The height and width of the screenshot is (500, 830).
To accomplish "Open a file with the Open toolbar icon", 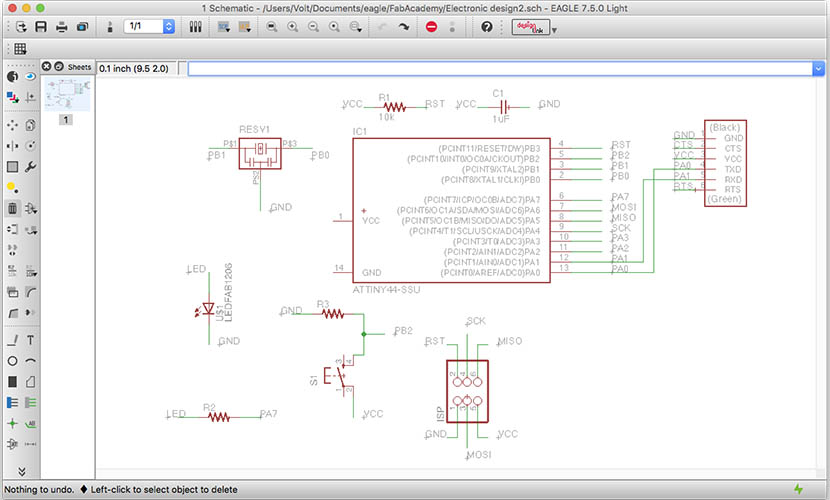I will tap(21, 26).
